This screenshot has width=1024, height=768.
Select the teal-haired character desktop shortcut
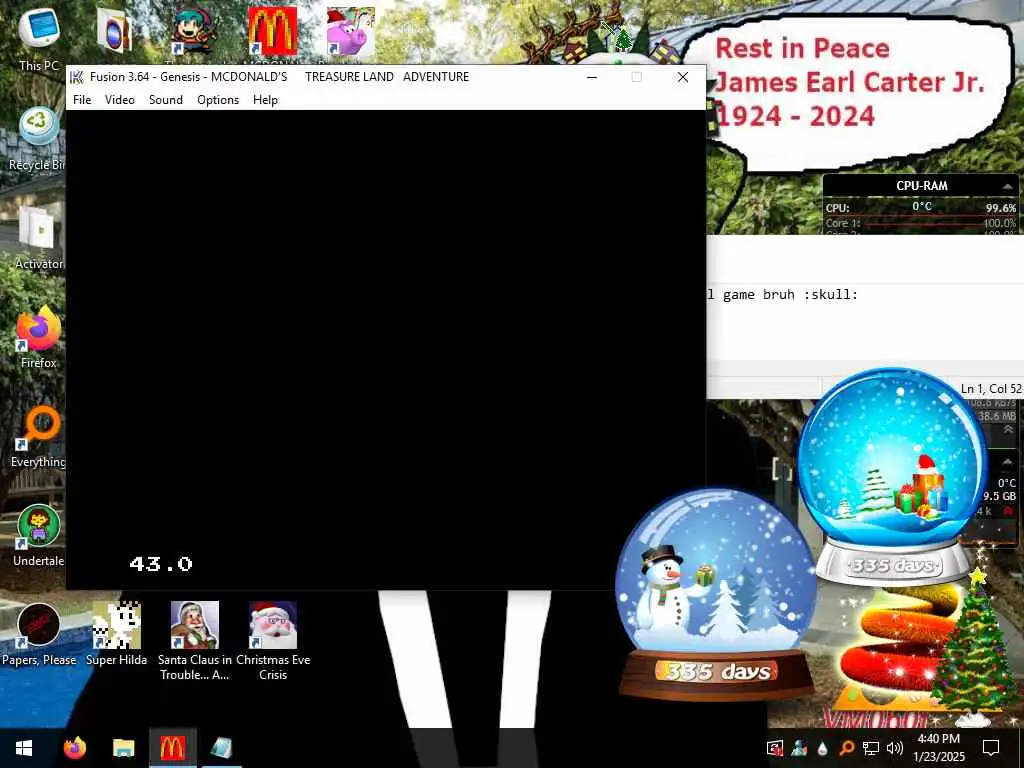click(195, 31)
